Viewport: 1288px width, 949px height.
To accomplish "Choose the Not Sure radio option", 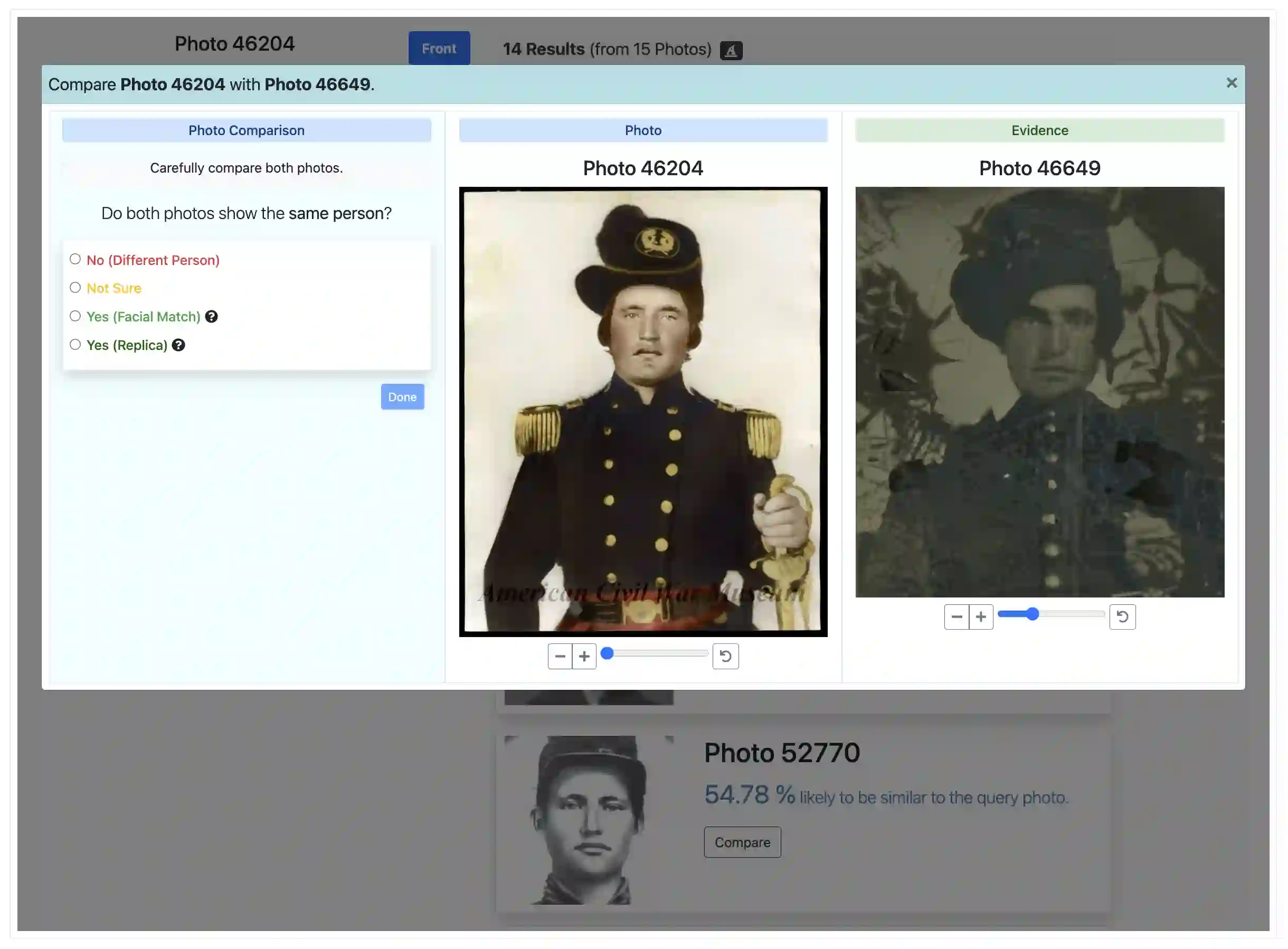I will pos(75,288).
